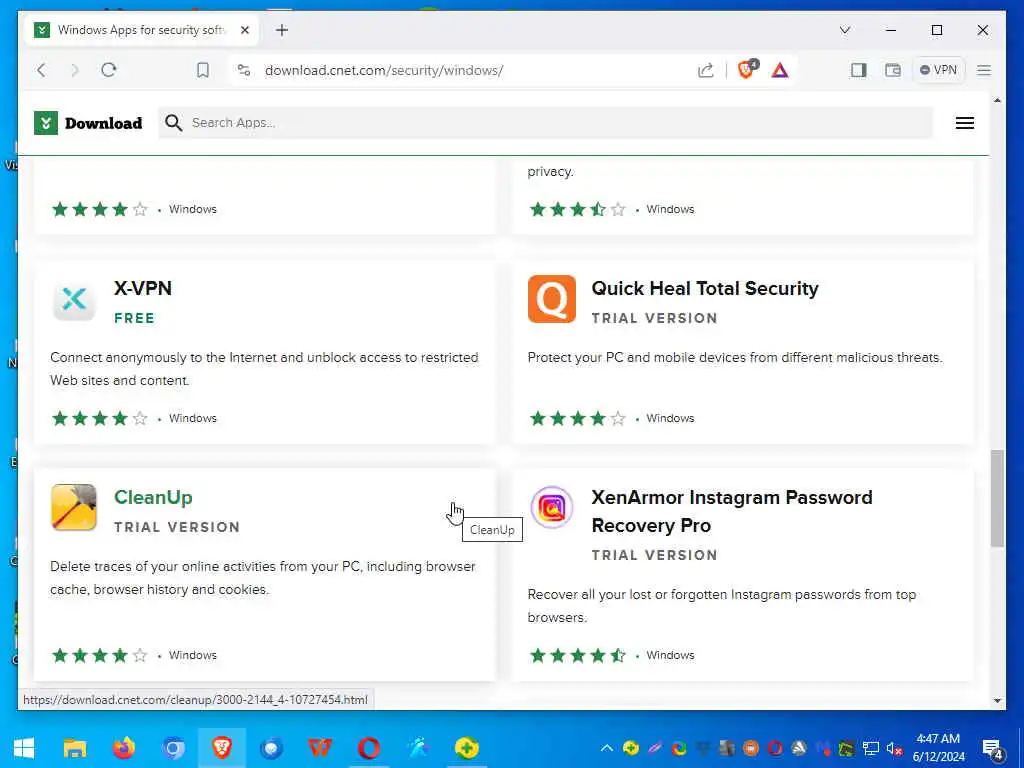Viewport: 1024px width, 768px height.
Task: Click the share page icon
Action: 705,70
